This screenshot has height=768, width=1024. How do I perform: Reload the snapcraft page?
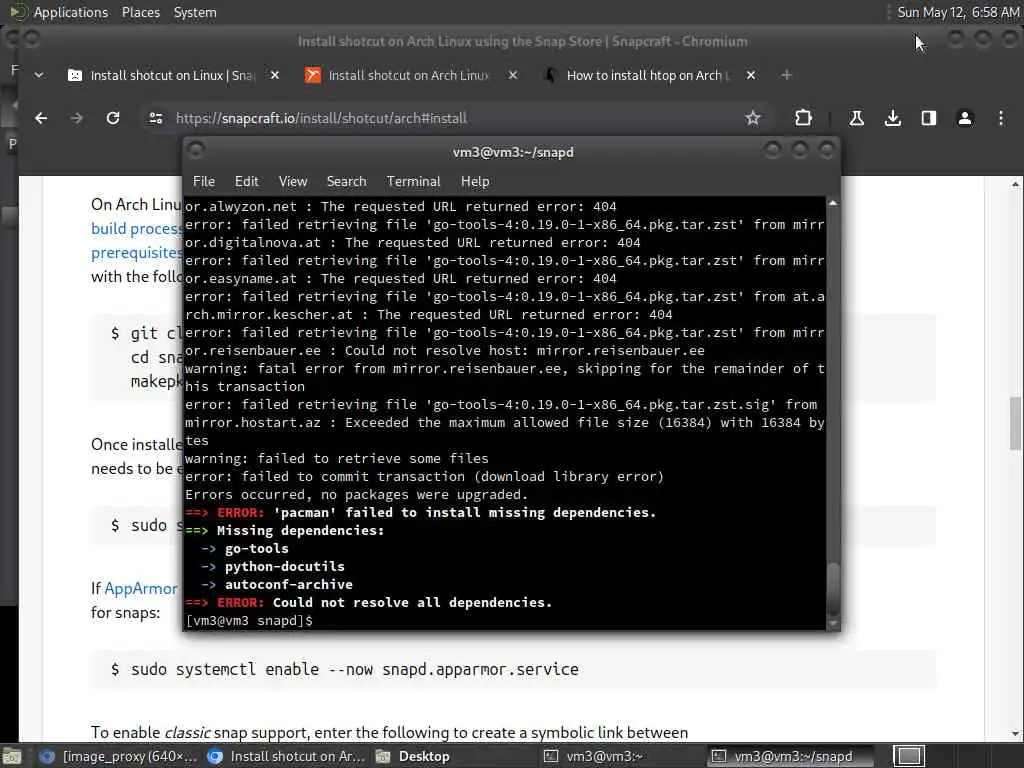113,118
